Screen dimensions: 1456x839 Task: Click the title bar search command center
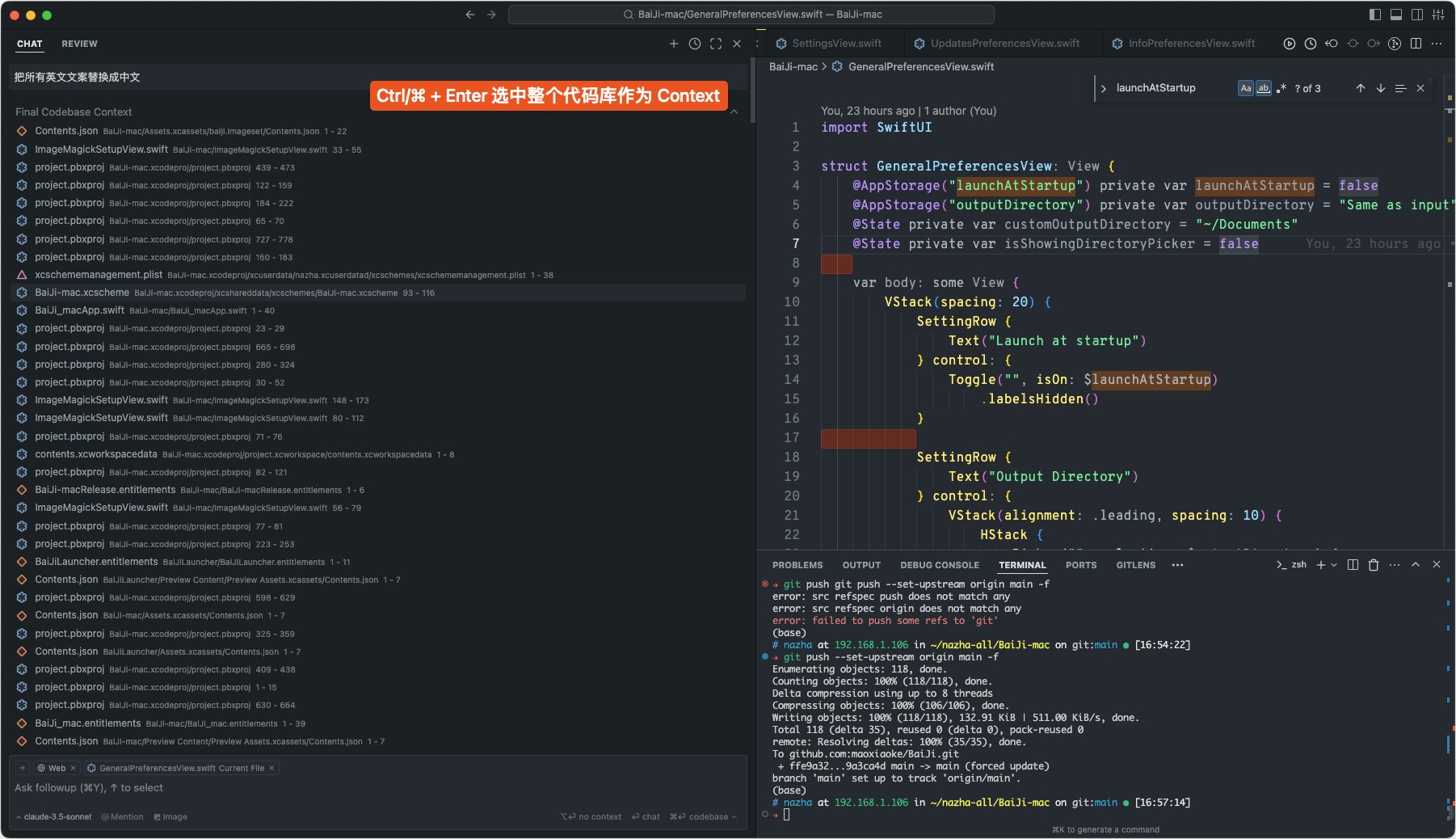click(751, 15)
